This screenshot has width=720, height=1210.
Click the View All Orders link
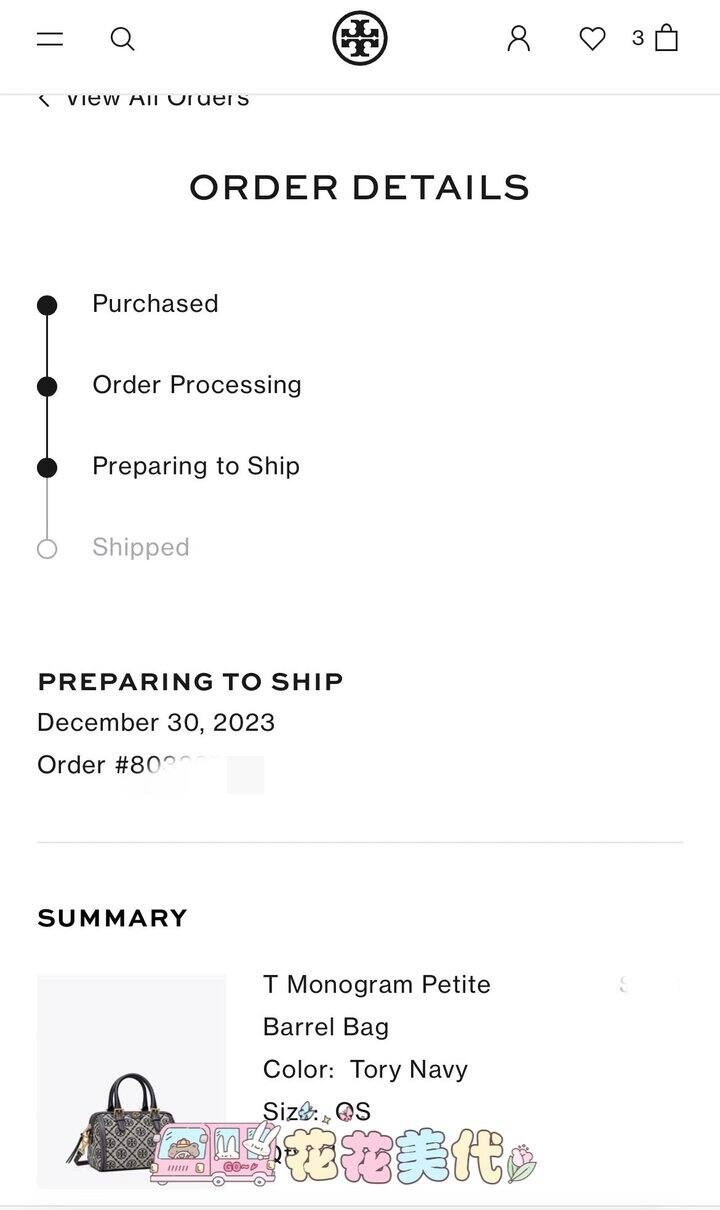[x=157, y=99]
